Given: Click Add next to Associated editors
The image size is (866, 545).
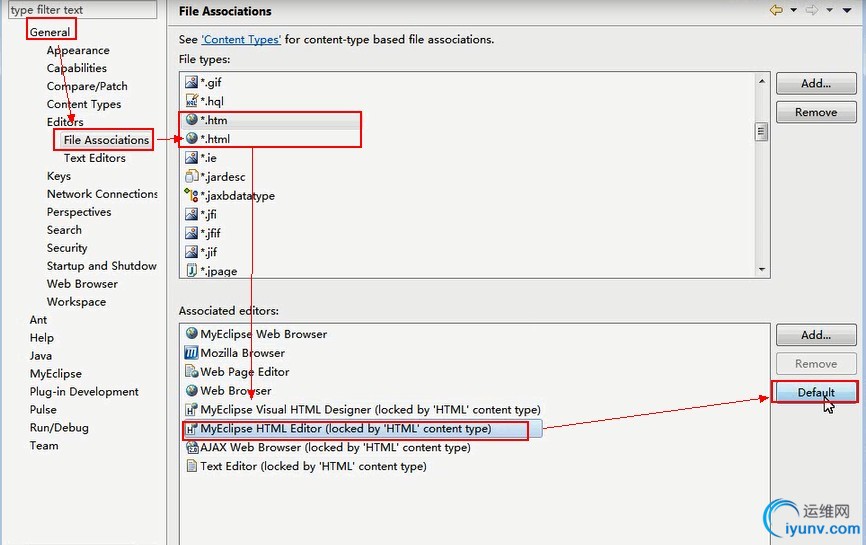Looking at the screenshot, I should tap(816, 335).
